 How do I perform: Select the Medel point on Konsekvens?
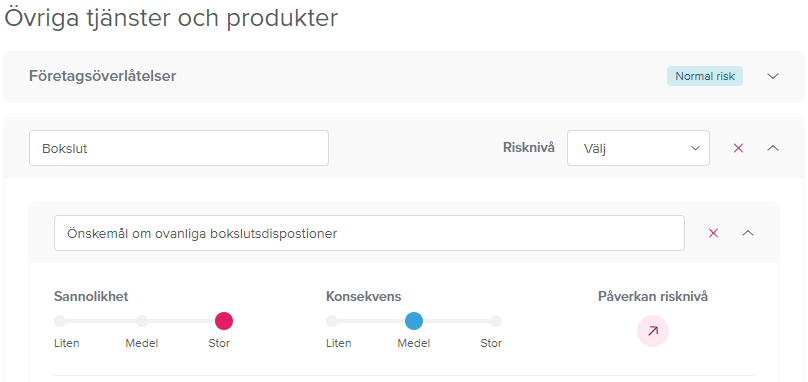414,321
